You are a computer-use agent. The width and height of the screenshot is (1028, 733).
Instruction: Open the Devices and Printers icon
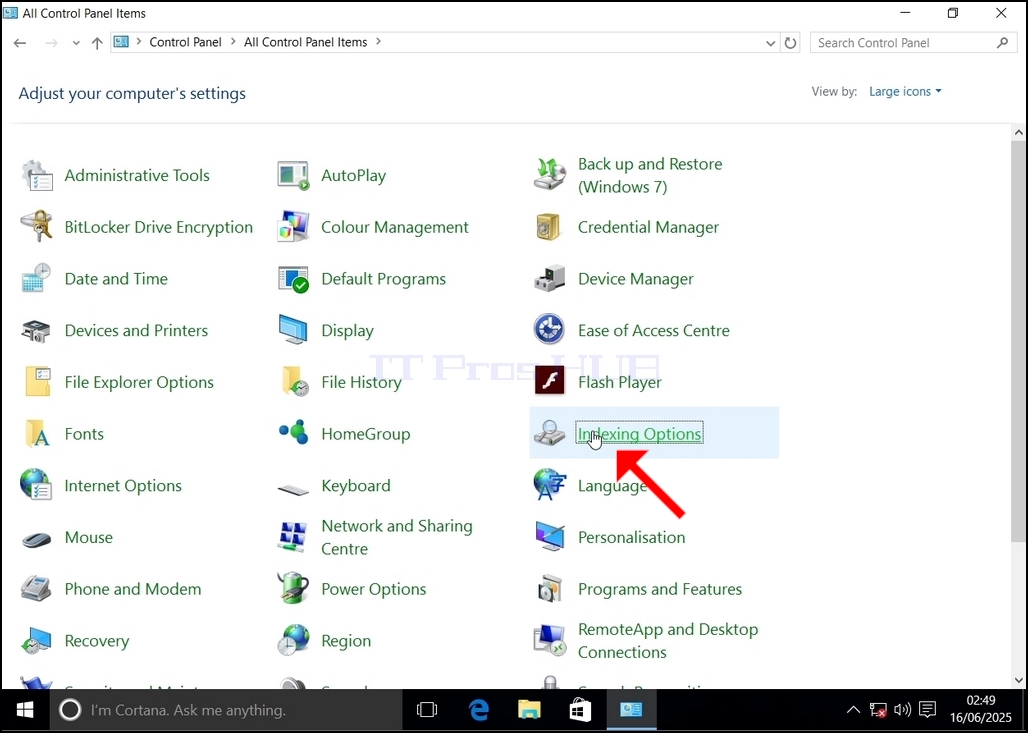tap(37, 330)
